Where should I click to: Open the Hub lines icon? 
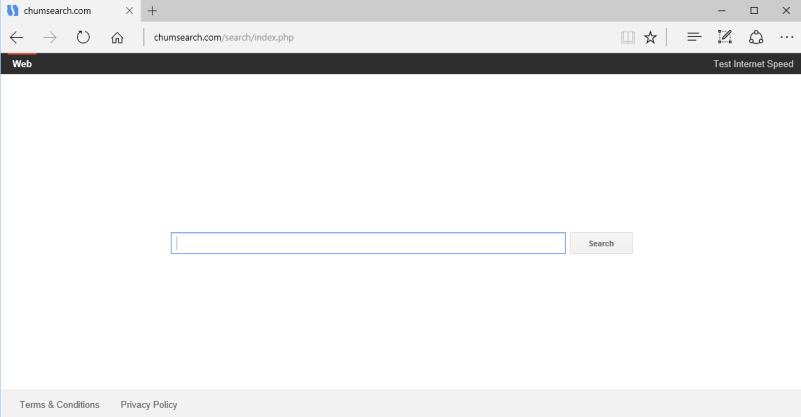click(x=694, y=37)
